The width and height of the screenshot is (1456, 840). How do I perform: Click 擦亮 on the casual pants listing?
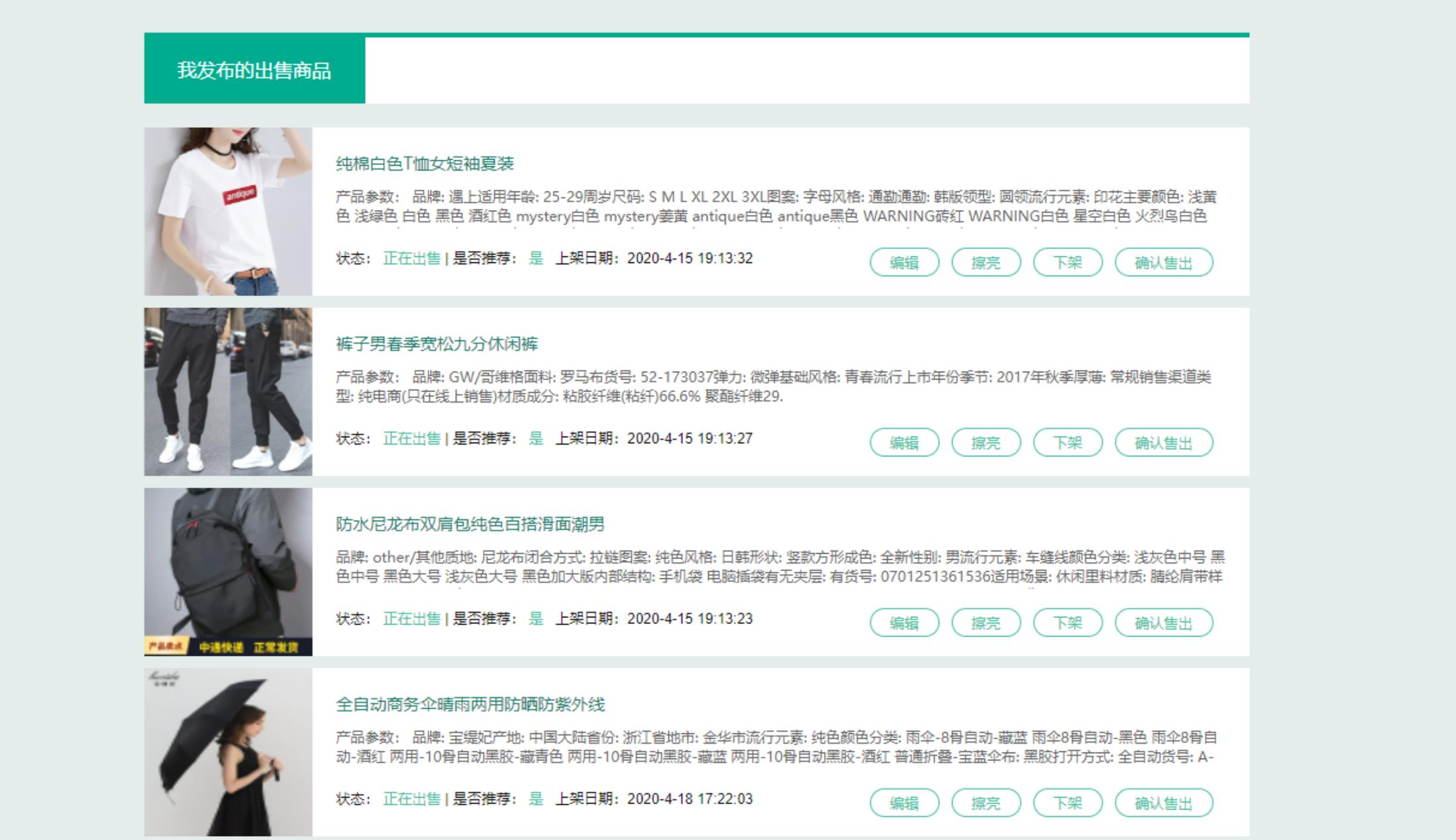click(x=986, y=443)
